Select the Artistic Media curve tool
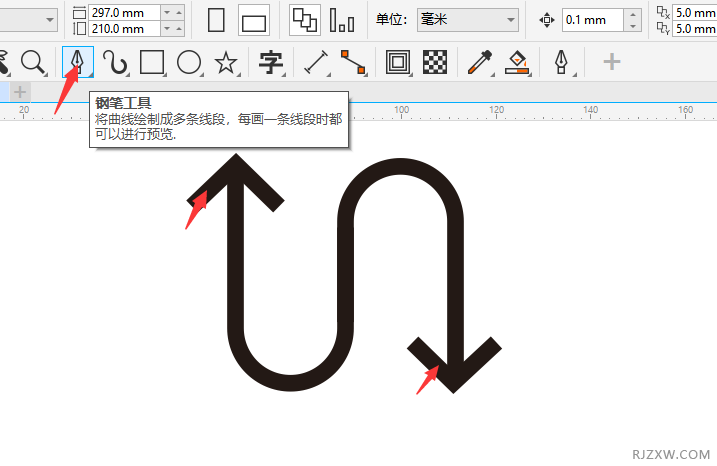Screen dimensions: 717x466 coord(115,62)
